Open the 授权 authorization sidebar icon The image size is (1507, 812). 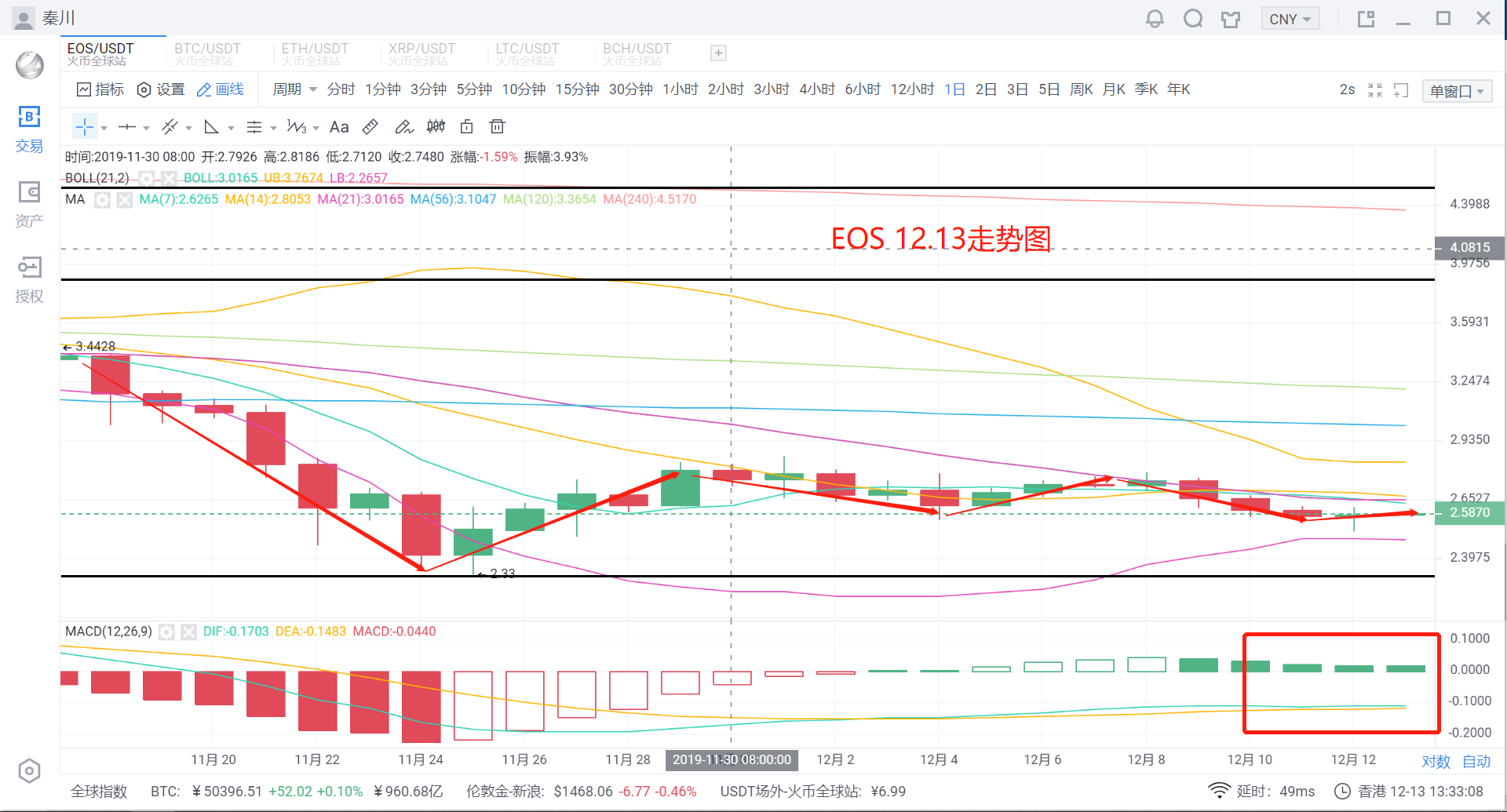click(29, 280)
